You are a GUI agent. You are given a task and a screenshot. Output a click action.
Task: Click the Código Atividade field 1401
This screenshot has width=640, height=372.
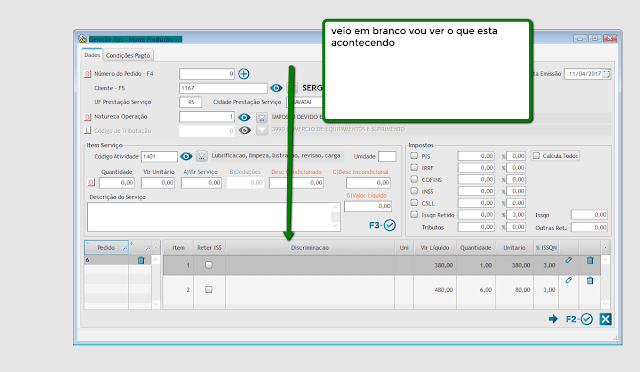[159, 156]
